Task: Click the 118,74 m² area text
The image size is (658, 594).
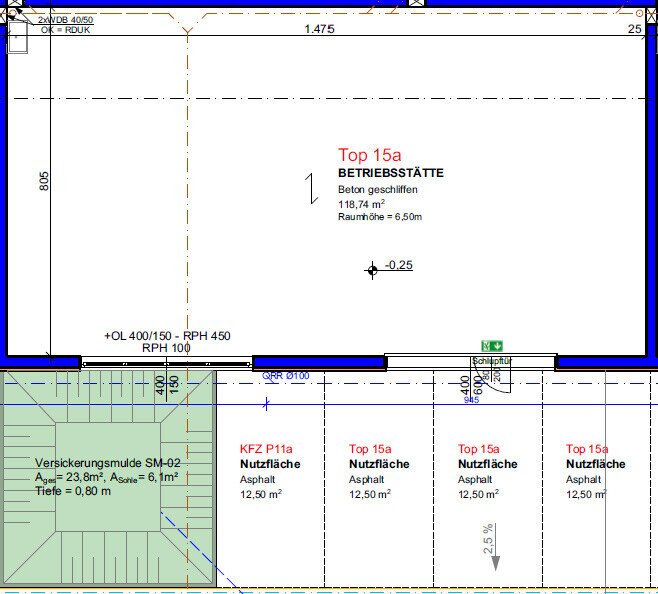Action: tap(361, 203)
